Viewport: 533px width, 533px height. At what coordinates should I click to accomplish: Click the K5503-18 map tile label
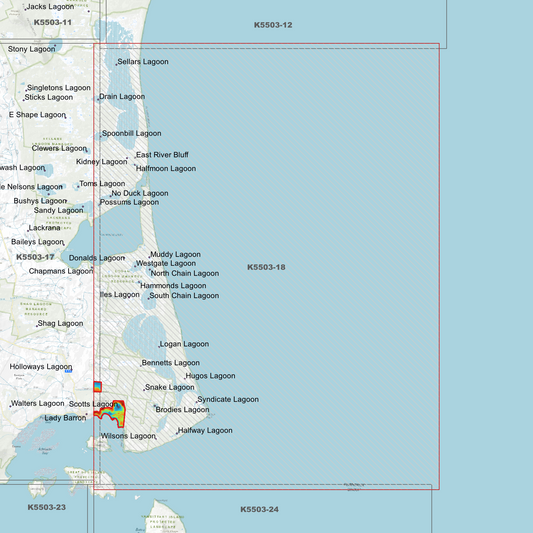click(x=266, y=267)
